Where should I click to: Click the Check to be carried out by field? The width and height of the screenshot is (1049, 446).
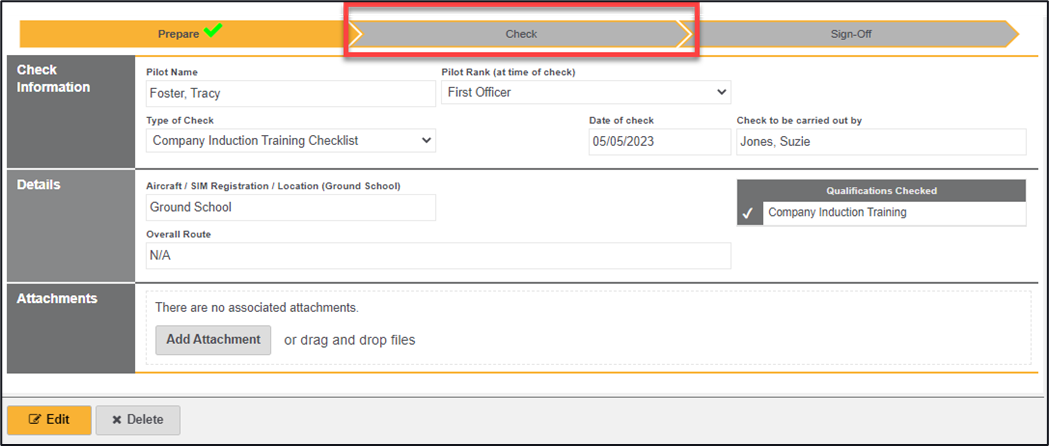pyautogui.click(x=880, y=142)
